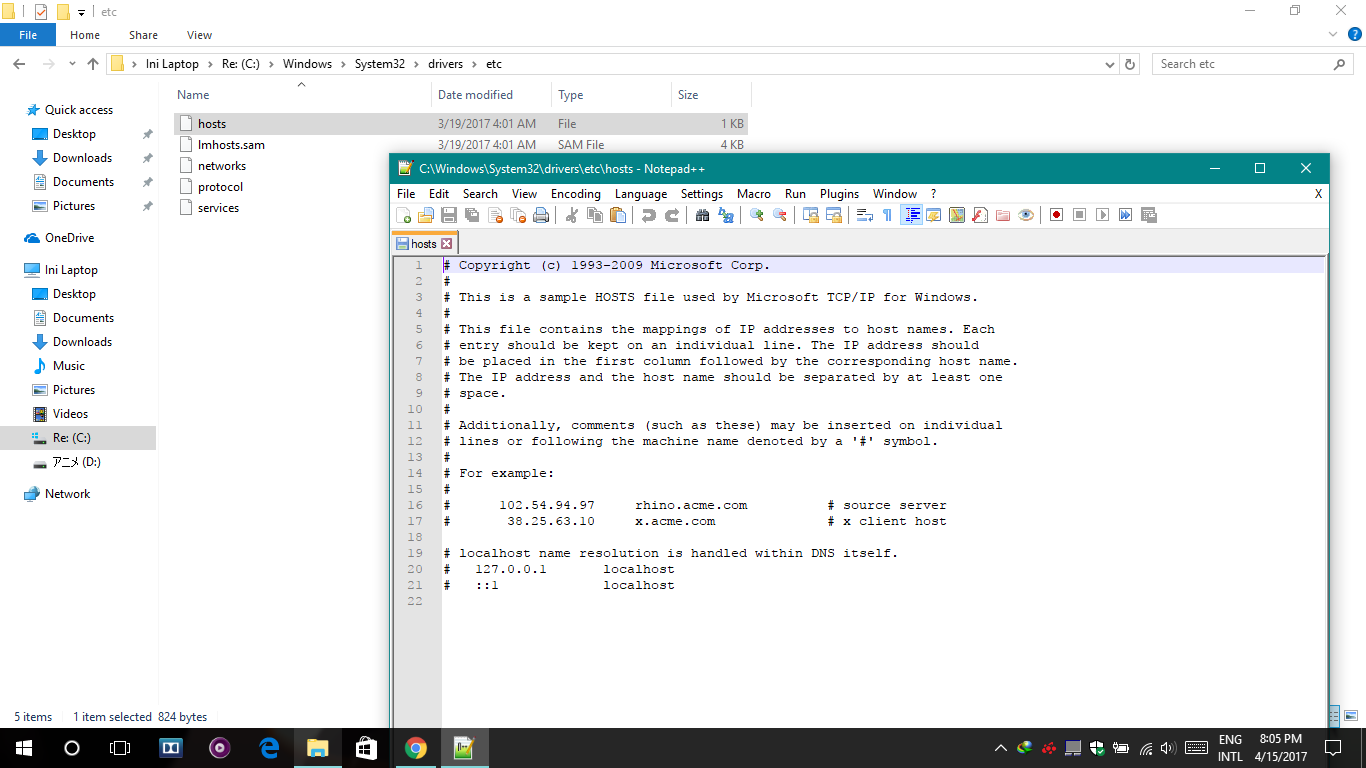
Task: Click the Save All toolbar icon
Action: point(472,215)
